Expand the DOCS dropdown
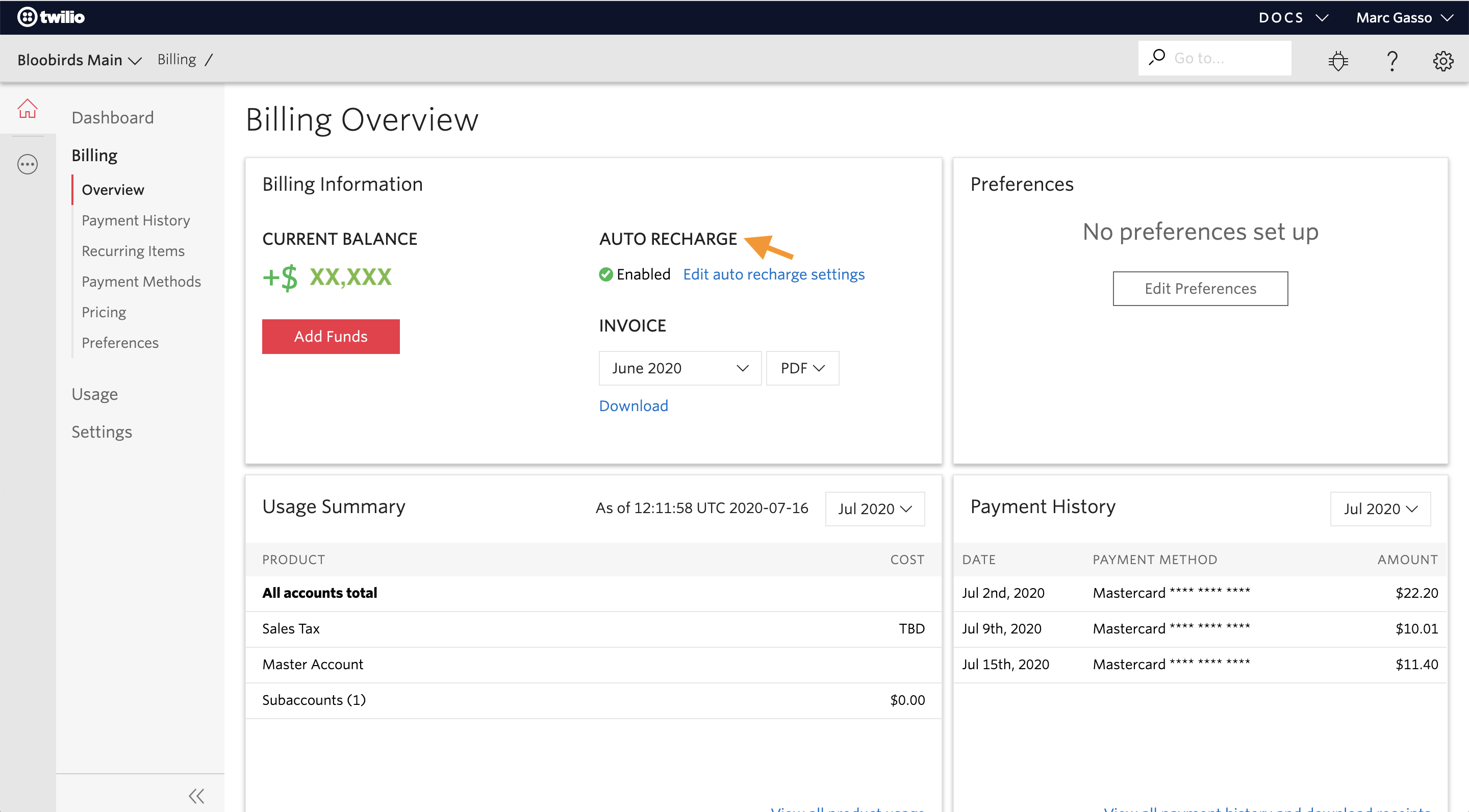The height and width of the screenshot is (812, 1469). pos(1294,18)
